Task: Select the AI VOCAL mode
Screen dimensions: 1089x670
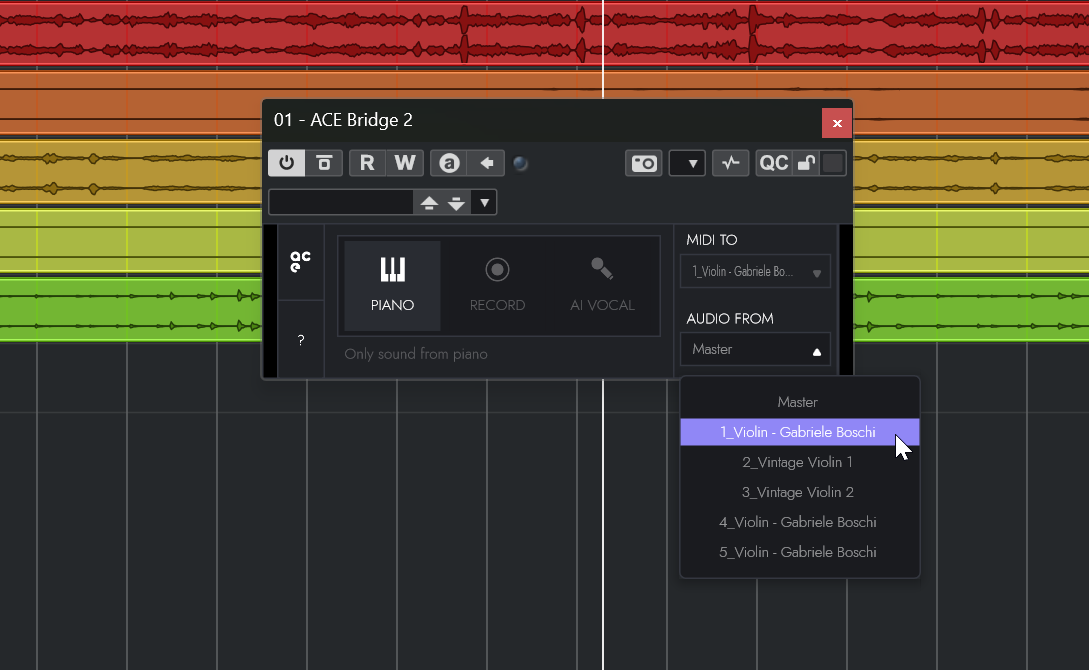Action: pos(602,285)
